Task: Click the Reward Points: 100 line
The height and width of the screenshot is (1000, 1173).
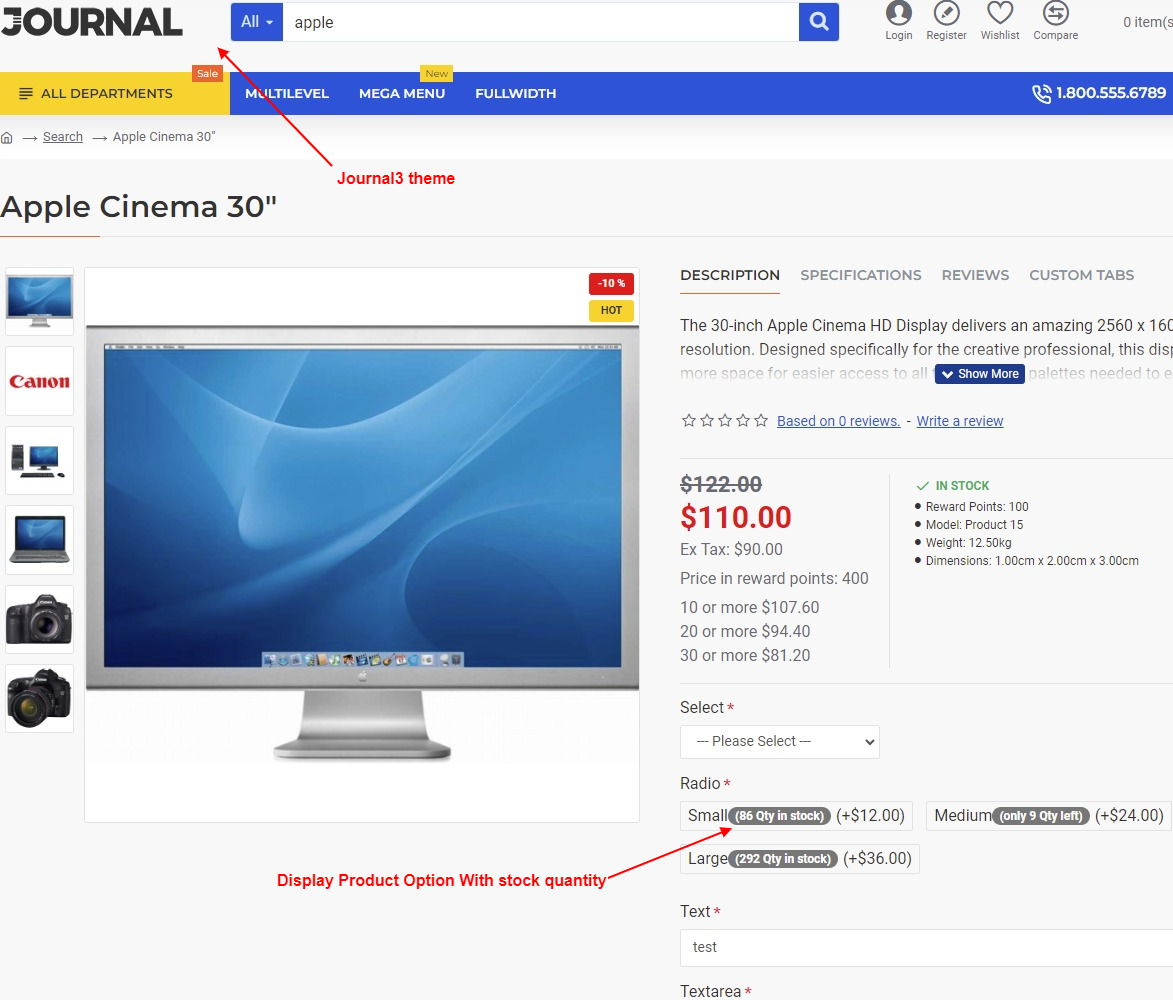Action: click(976, 507)
